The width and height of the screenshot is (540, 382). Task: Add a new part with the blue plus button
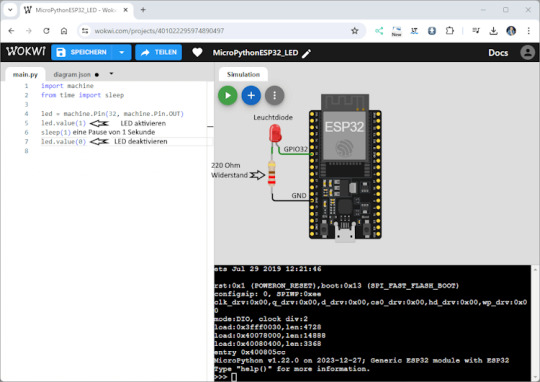[251, 95]
